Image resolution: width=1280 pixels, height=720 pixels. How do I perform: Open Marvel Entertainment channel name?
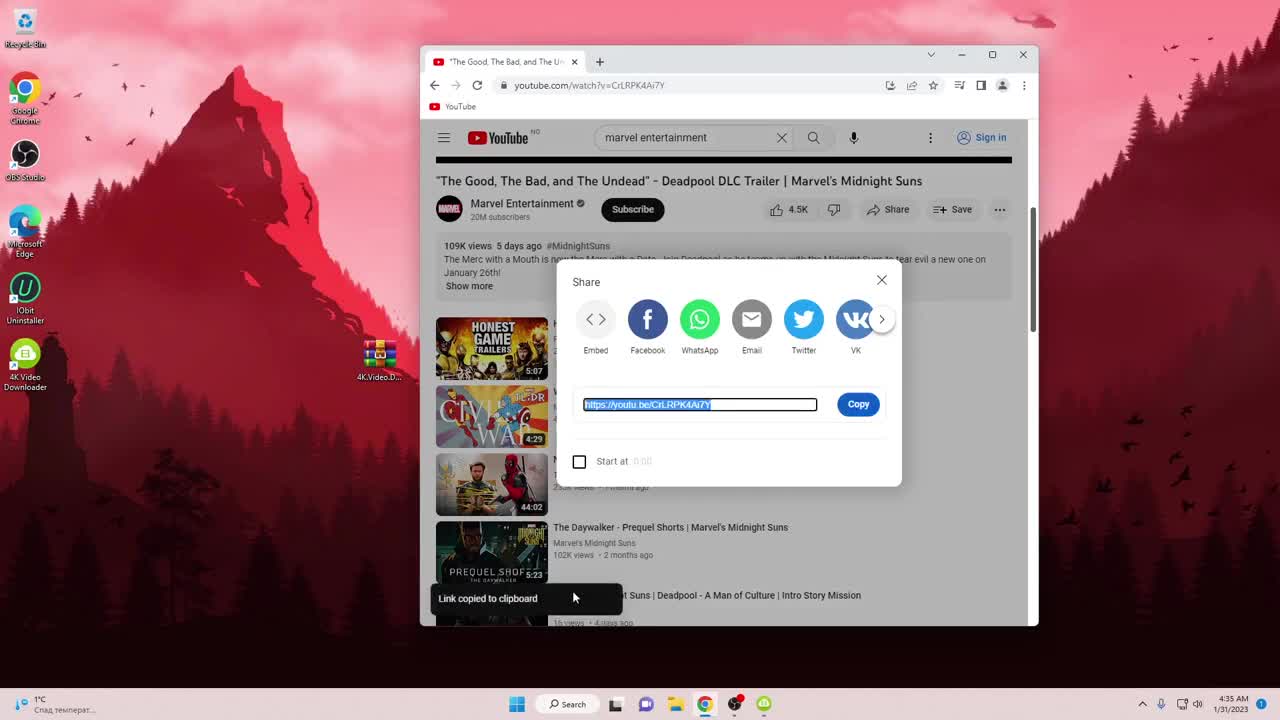point(522,203)
